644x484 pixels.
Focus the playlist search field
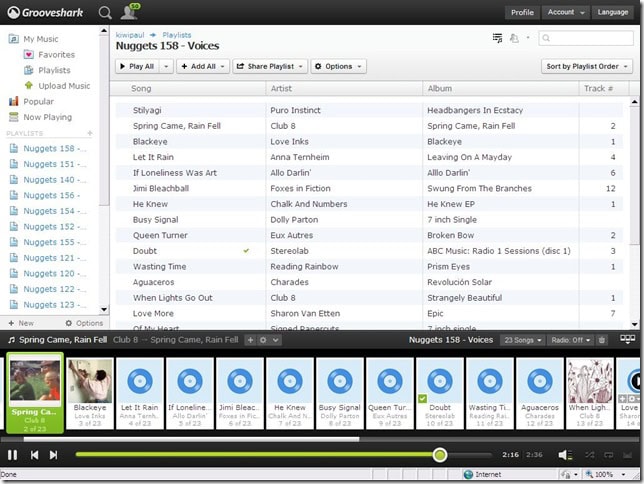point(586,38)
